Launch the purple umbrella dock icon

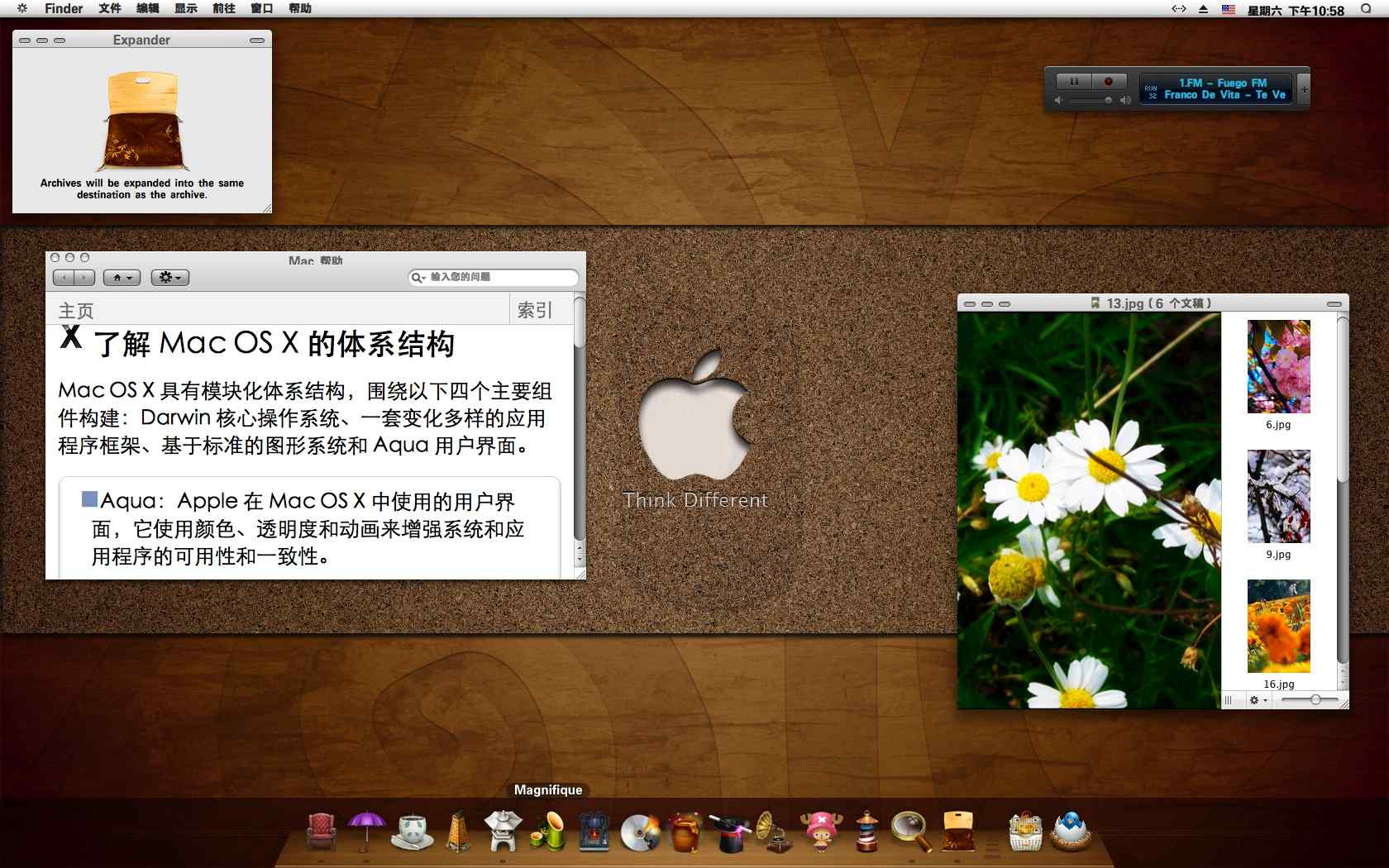pyautogui.click(x=366, y=831)
